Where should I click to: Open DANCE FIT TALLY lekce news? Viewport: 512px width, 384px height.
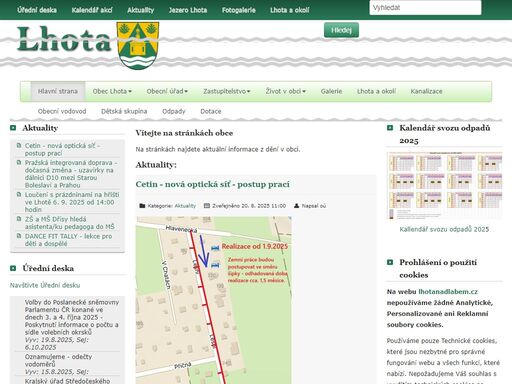(x=68, y=240)
